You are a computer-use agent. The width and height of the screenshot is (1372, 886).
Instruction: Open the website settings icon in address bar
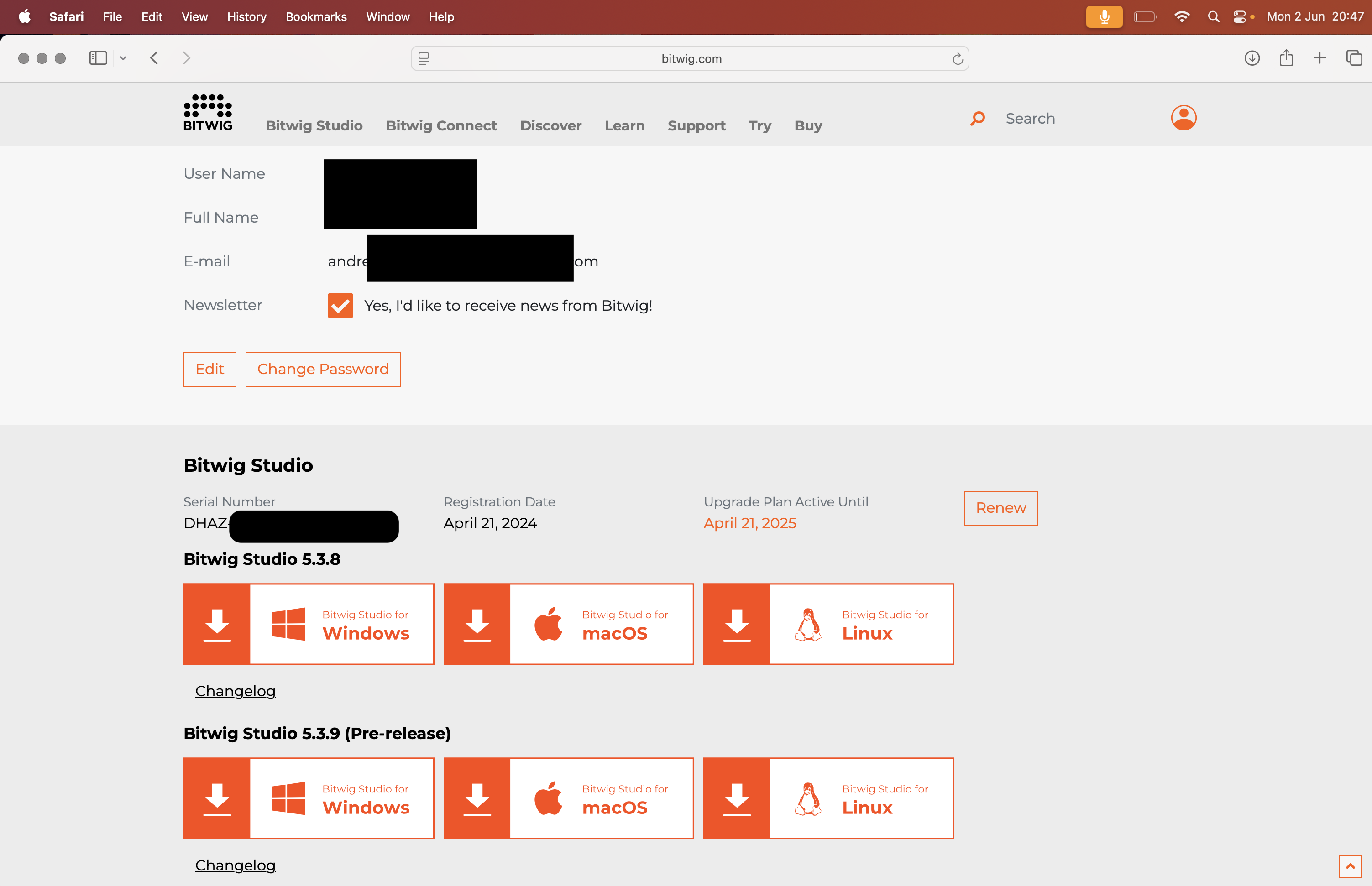click(424, 59)
